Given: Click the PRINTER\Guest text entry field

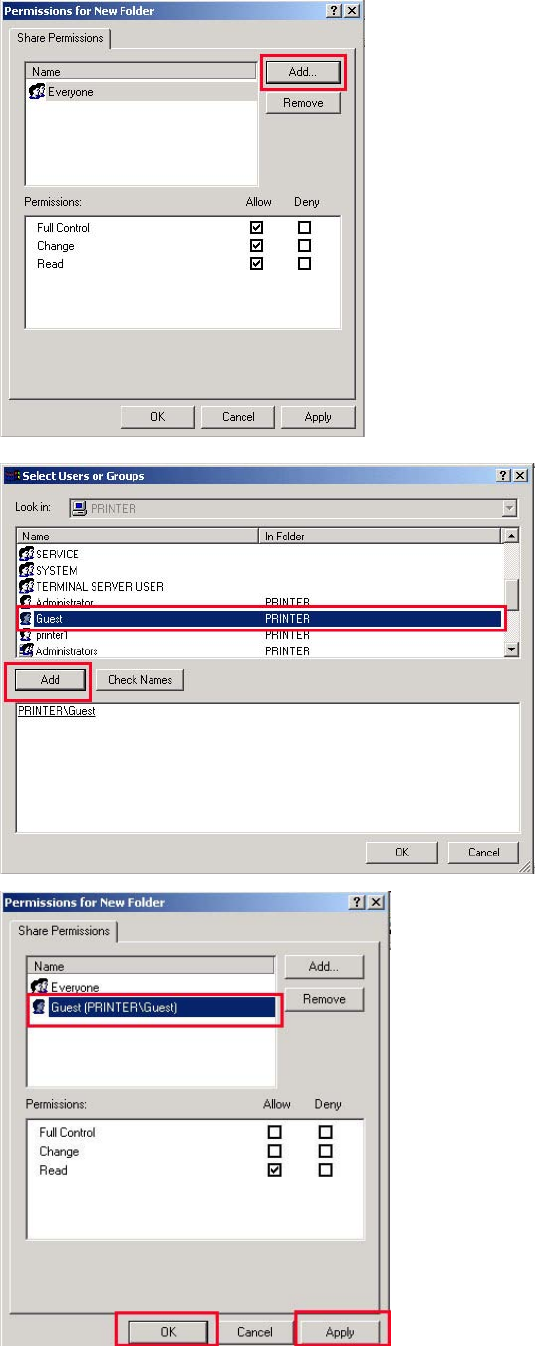Looking at the screenshot, I should tap(268, 767).
